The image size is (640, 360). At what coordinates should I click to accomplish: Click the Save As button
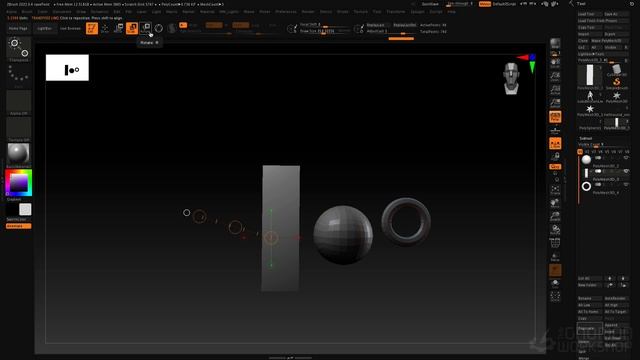tap(616, 14)
